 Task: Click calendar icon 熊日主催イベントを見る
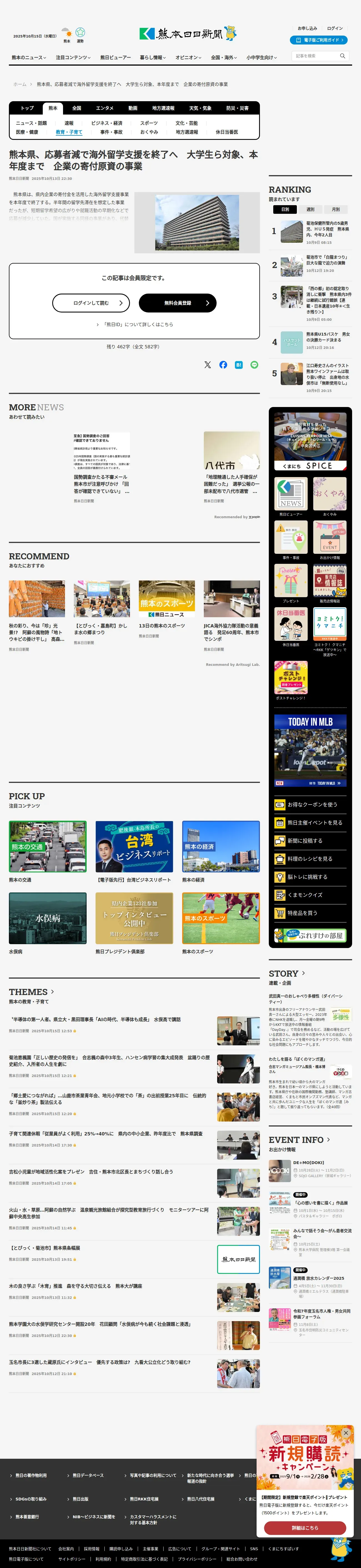(280, 823)
